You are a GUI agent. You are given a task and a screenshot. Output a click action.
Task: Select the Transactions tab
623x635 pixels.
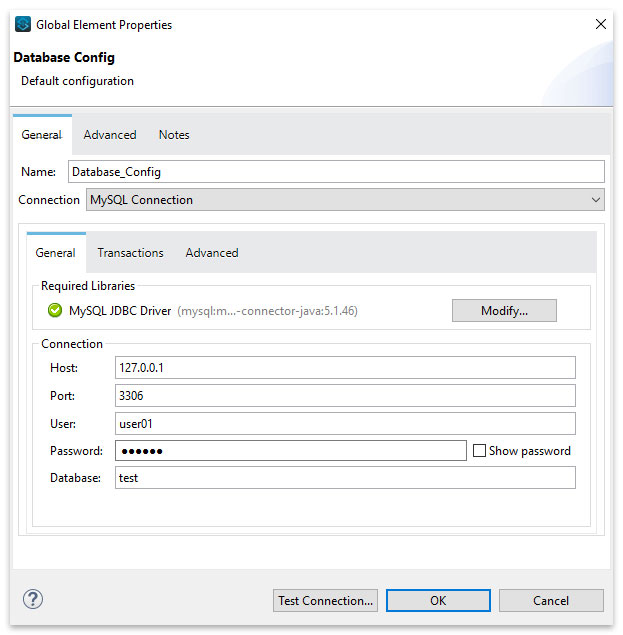tap(130, 253)
